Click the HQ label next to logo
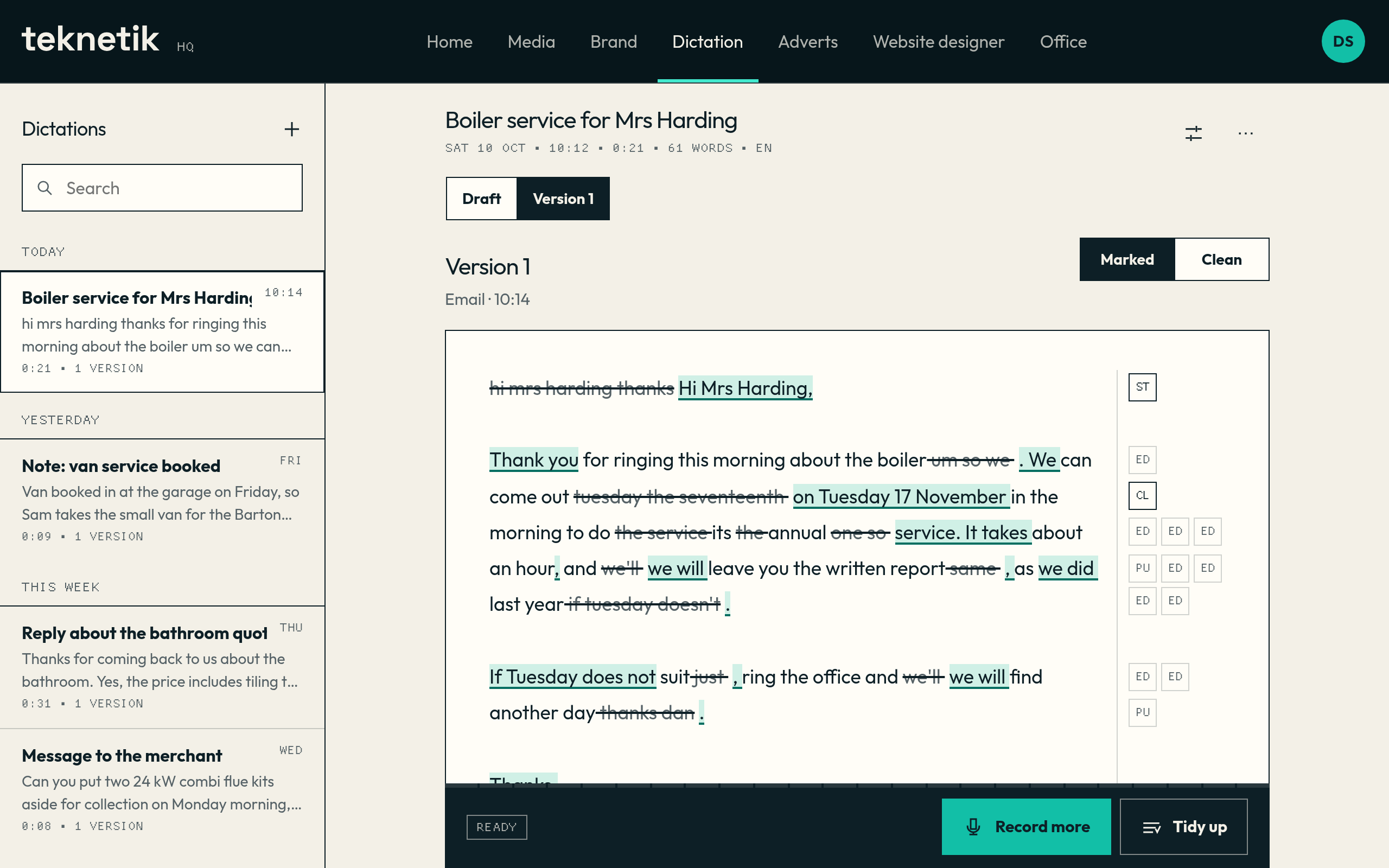This screenshot has height=868, width=1389. coord(185,47)
